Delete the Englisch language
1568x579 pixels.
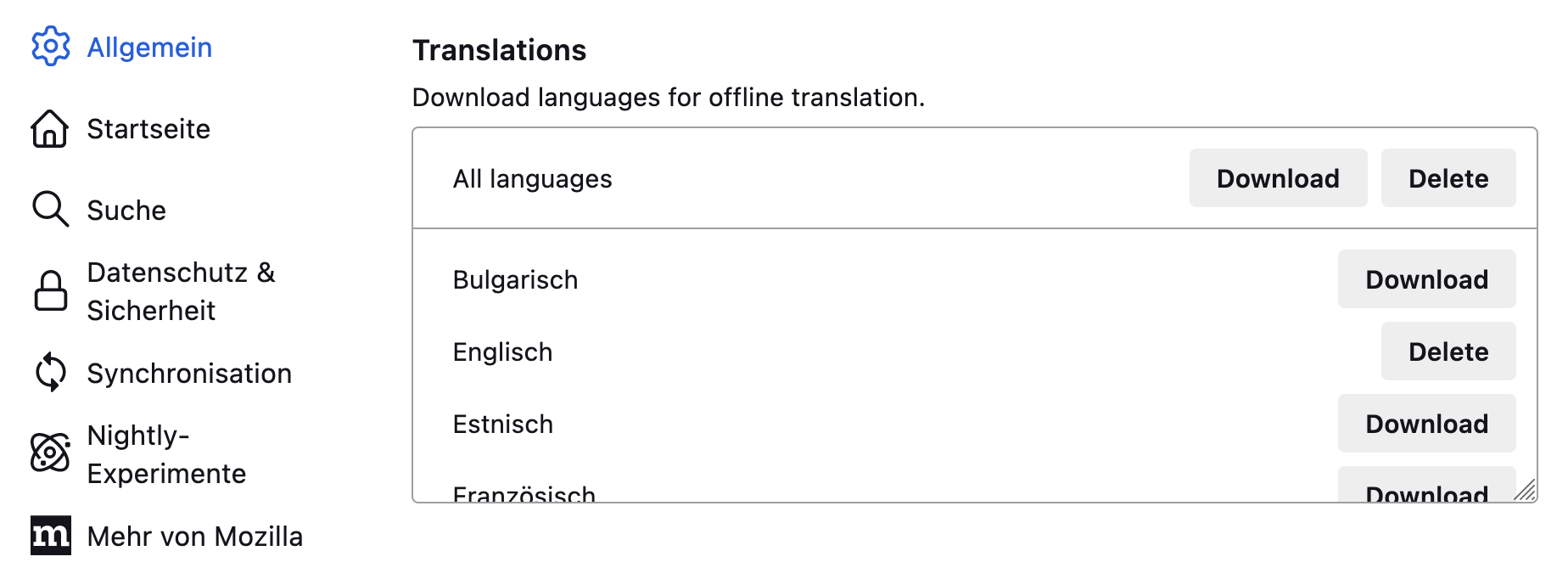(1448, 351)
